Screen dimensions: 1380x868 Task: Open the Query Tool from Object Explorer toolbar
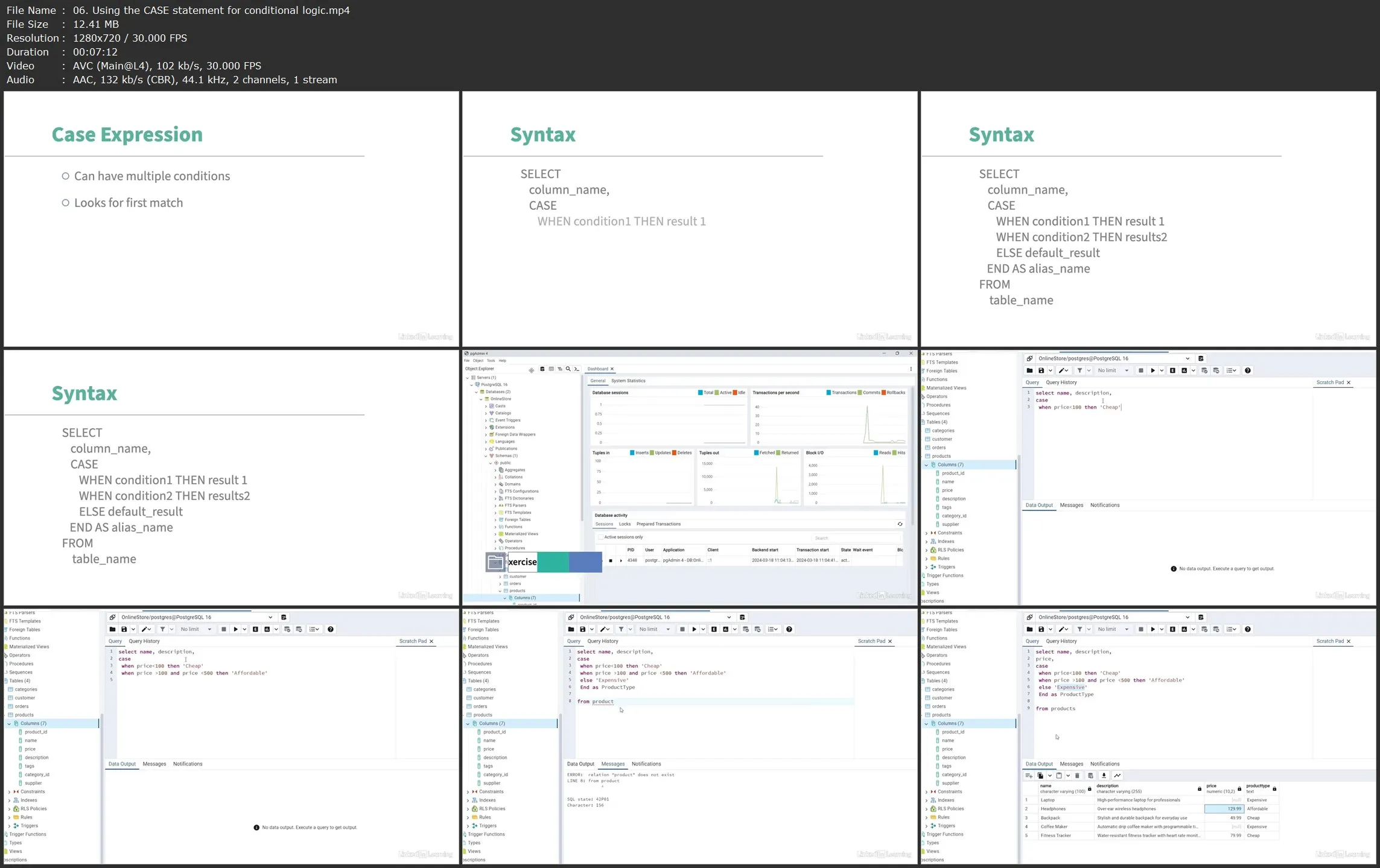pos(542,369)
